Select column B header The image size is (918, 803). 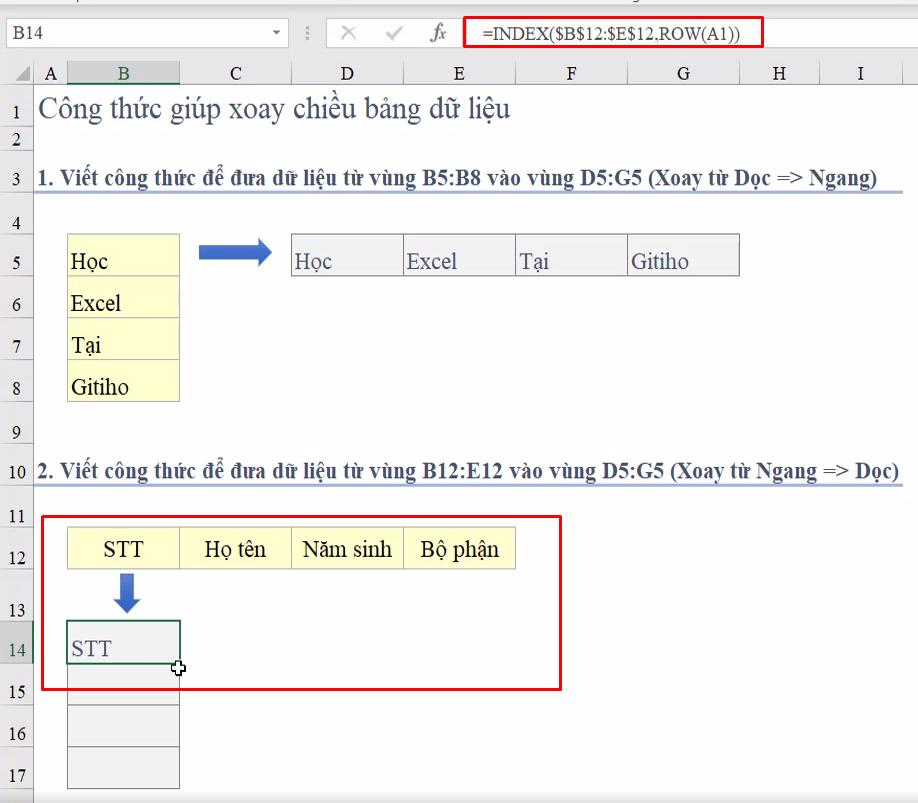[122, 72]
